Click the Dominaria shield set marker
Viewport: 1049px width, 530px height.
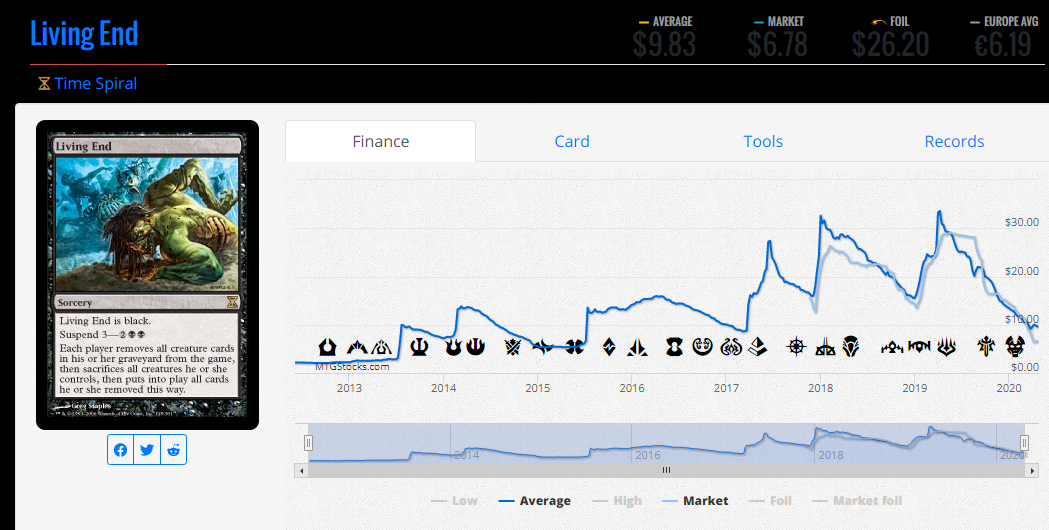point(850,347)
